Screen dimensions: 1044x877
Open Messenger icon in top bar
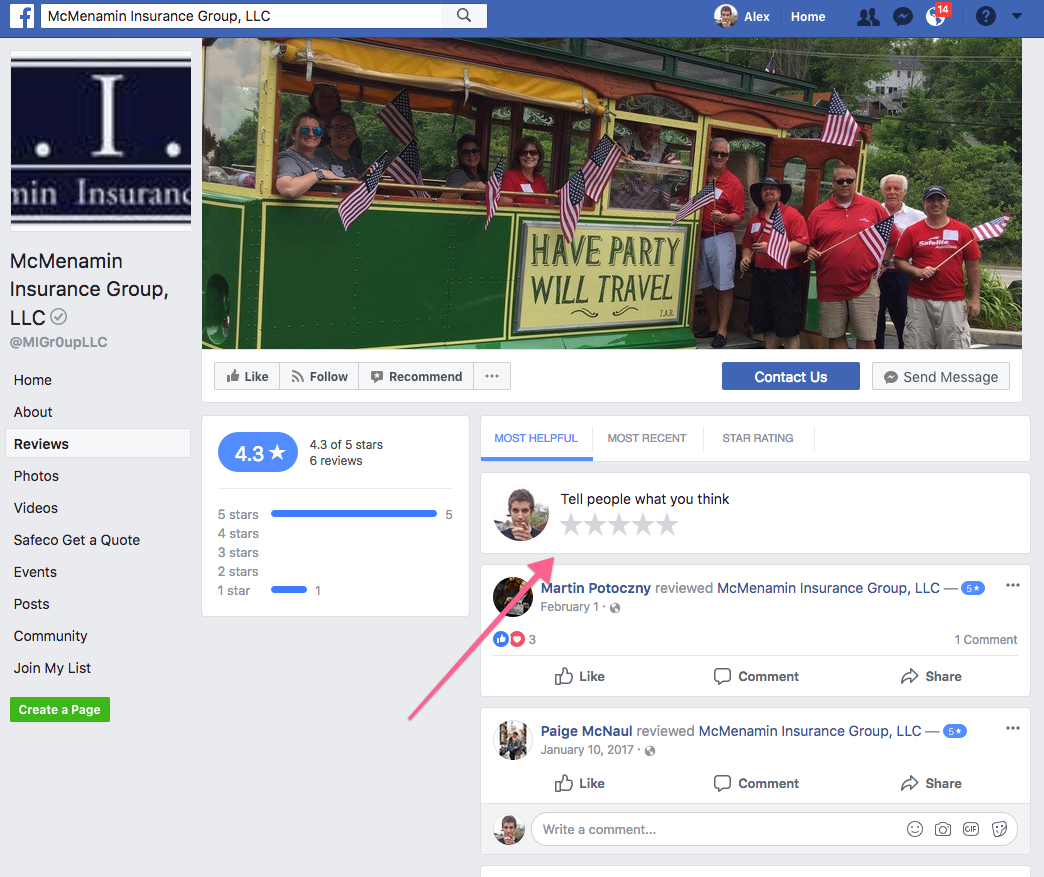coord(902,17)
